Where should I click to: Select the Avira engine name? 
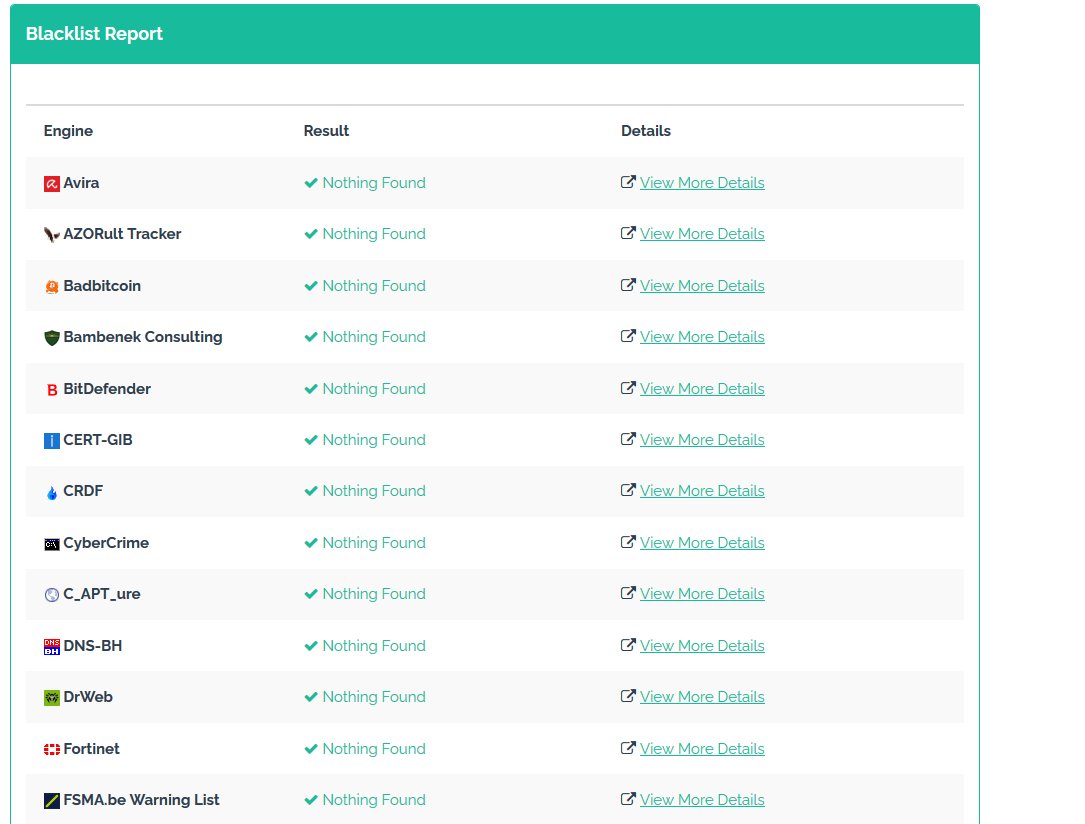(81, 183)
